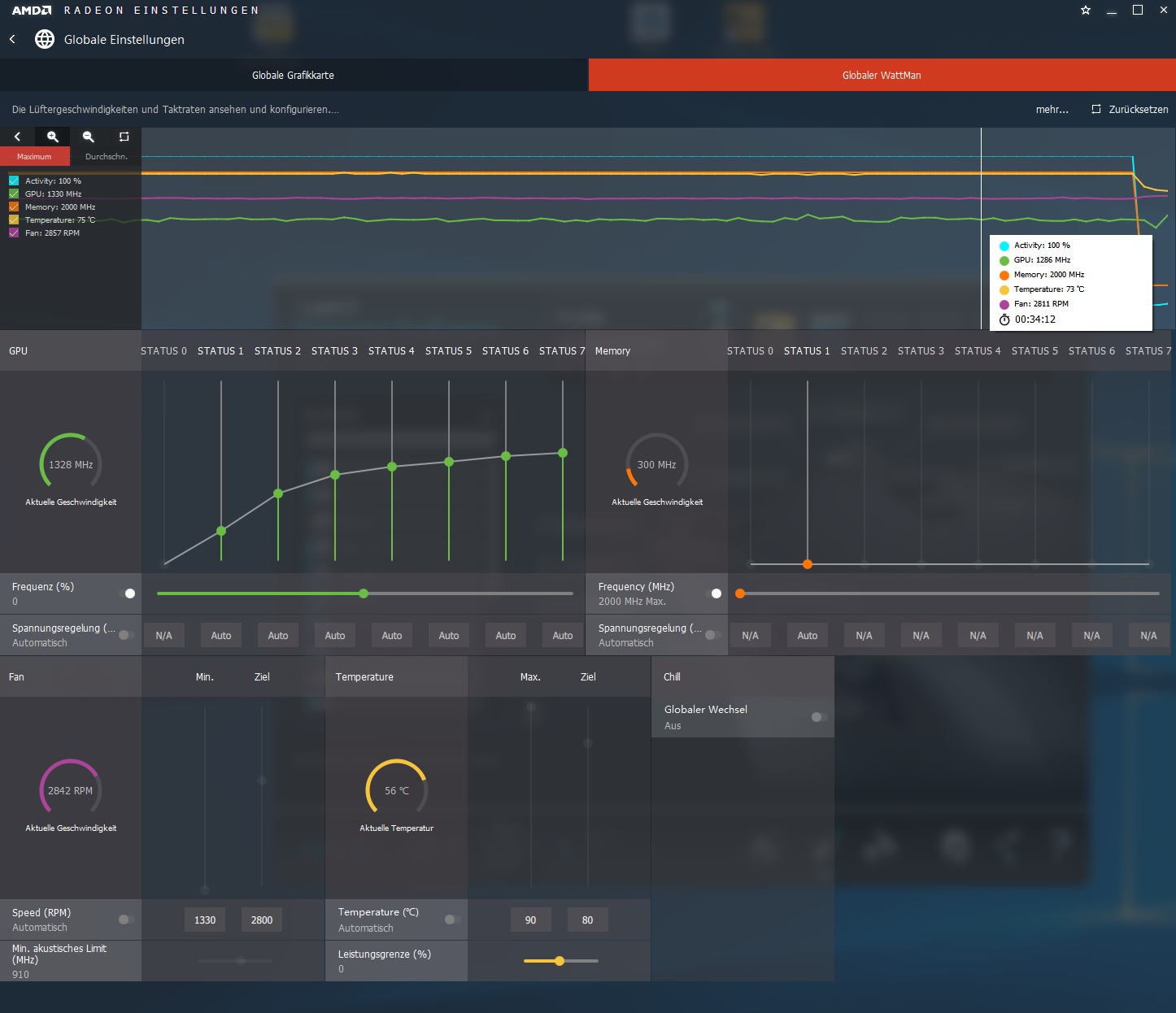This screenshot has width=1176, height=1013.
Task: Click the Memory STATUS 1 orange point
Action: [x=808, y=564]
